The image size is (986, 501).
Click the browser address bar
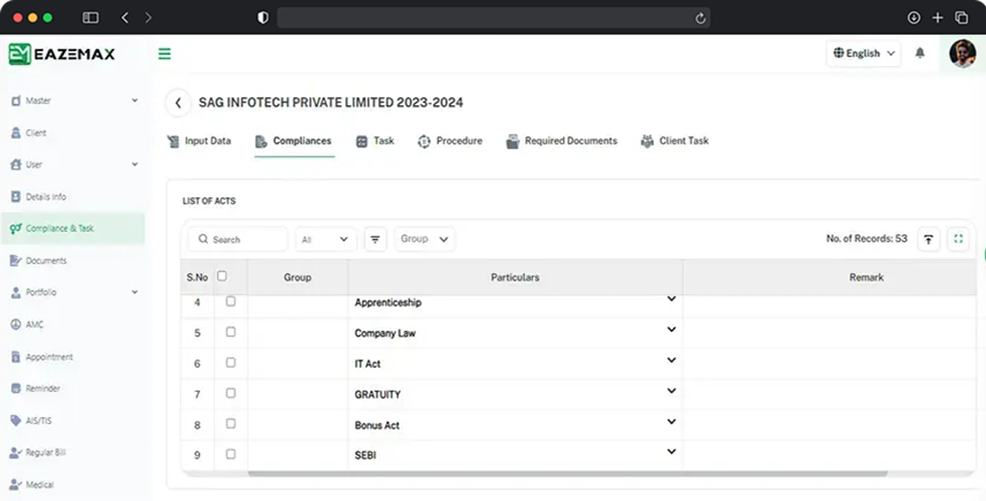click(x=494, y=18)
